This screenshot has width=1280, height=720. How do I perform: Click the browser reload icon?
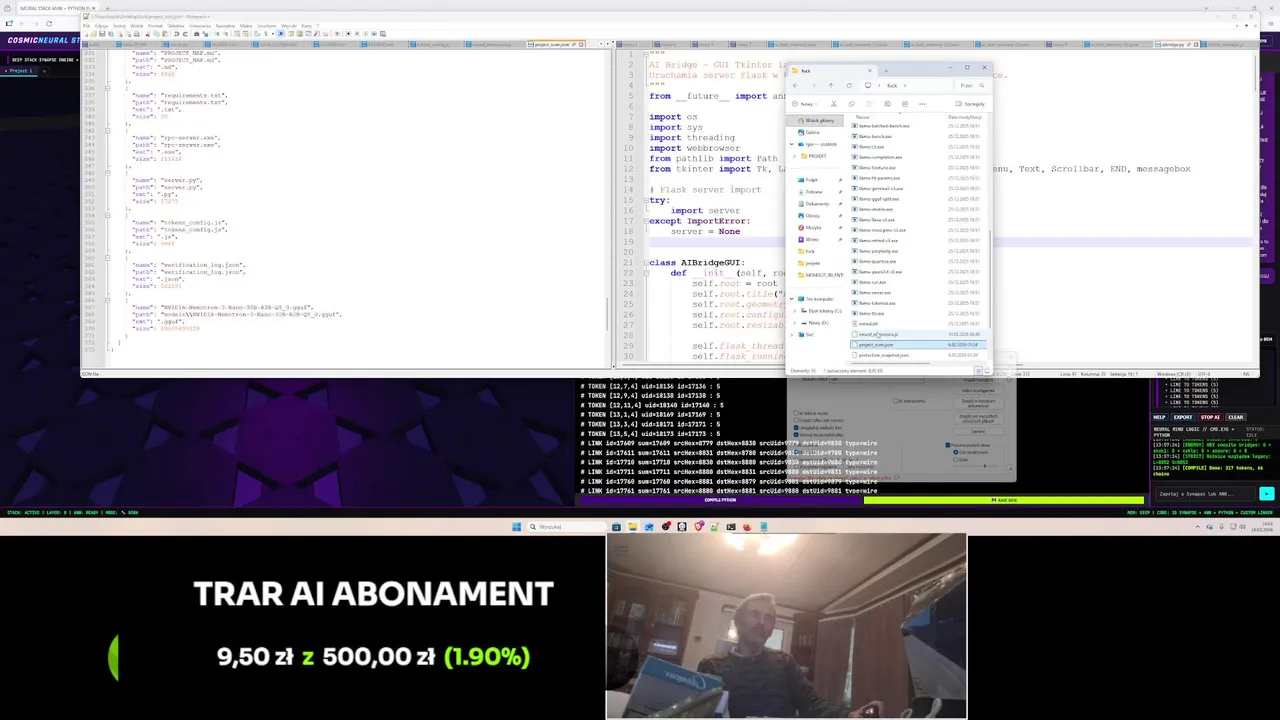pyautogui.click(x=49, y=24)
